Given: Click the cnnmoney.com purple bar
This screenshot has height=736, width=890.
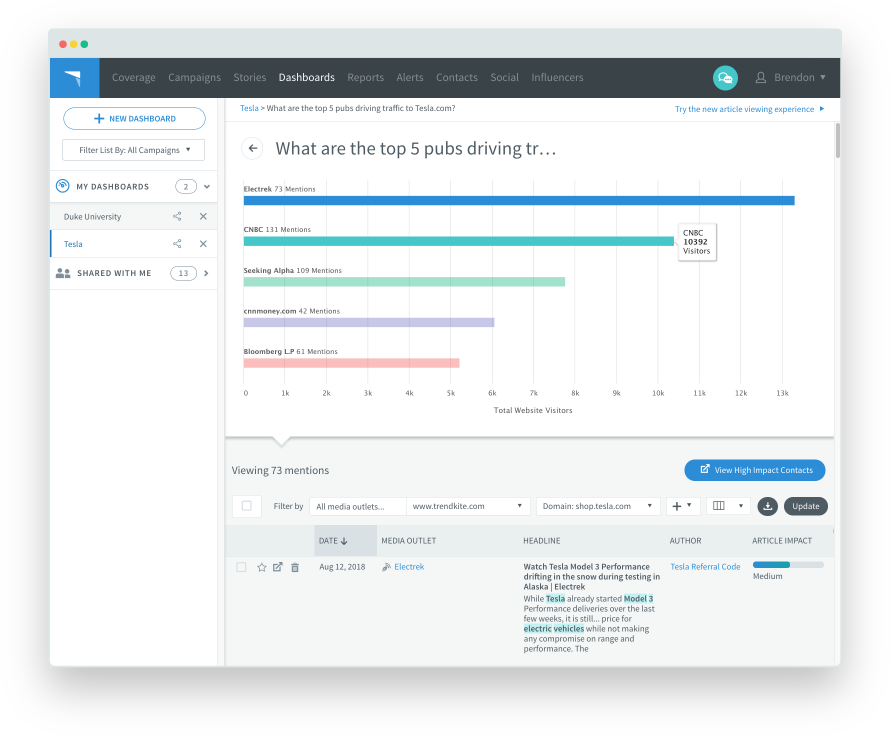Looking at the screenshot, I should coord(369,322).
